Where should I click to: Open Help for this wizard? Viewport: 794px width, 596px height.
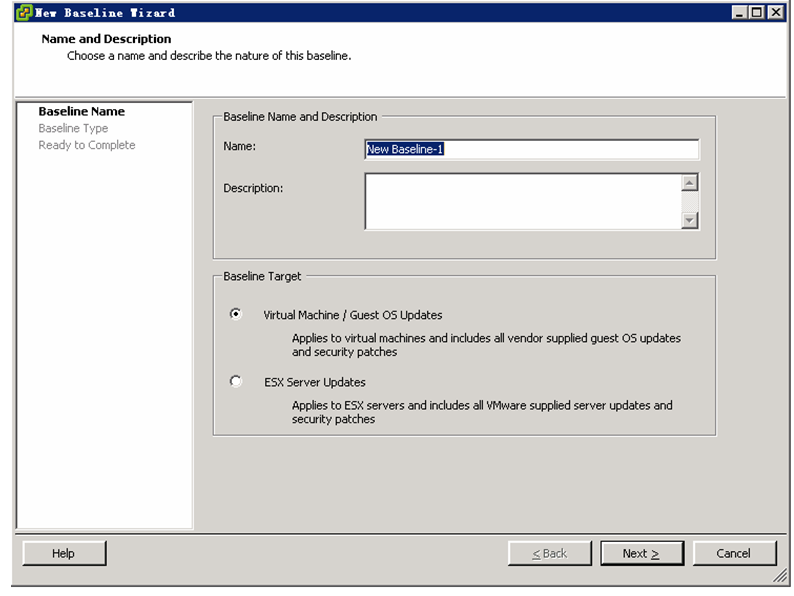(64, 553)
